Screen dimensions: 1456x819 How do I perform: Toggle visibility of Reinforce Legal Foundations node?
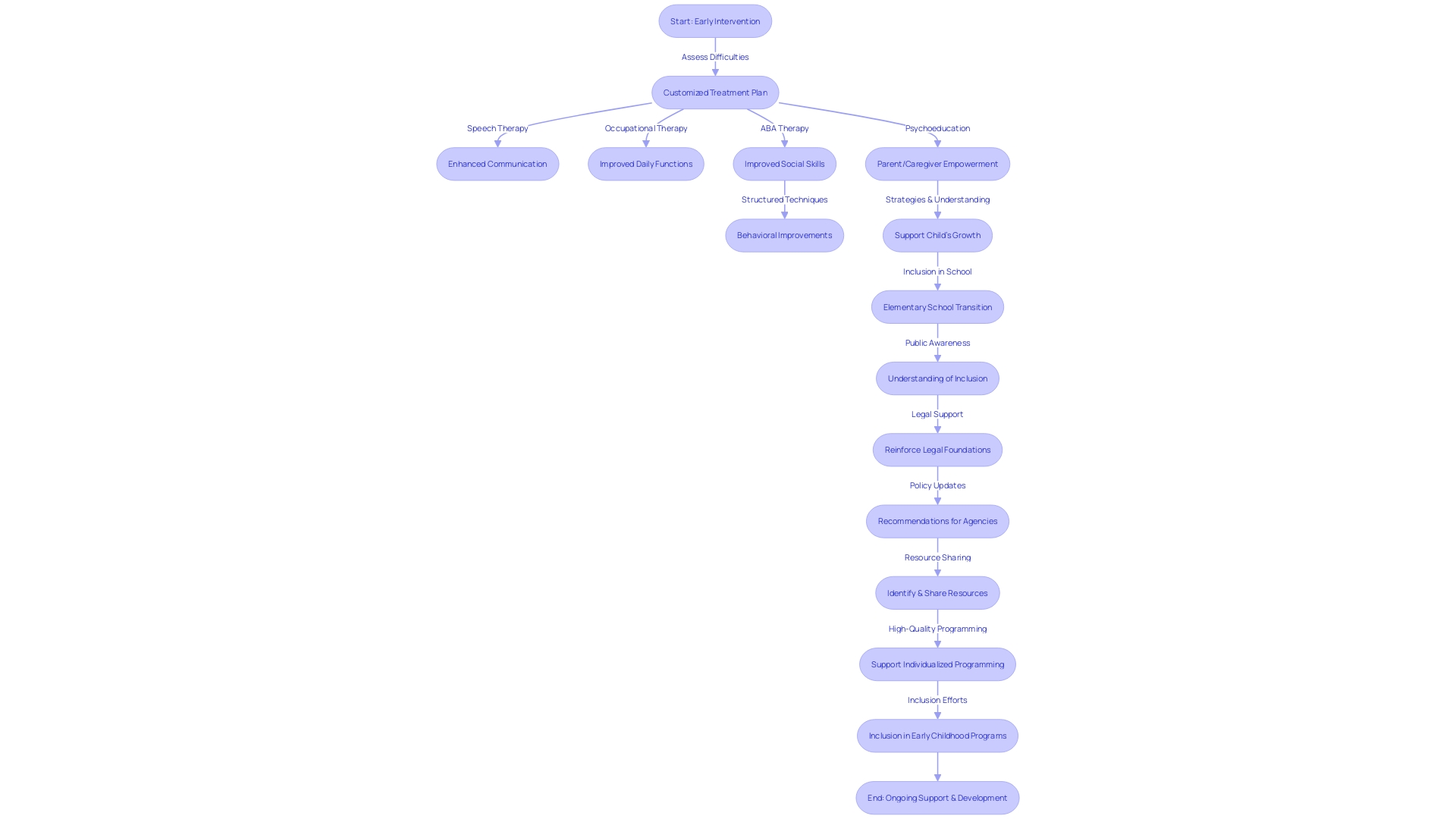[937, 449]
